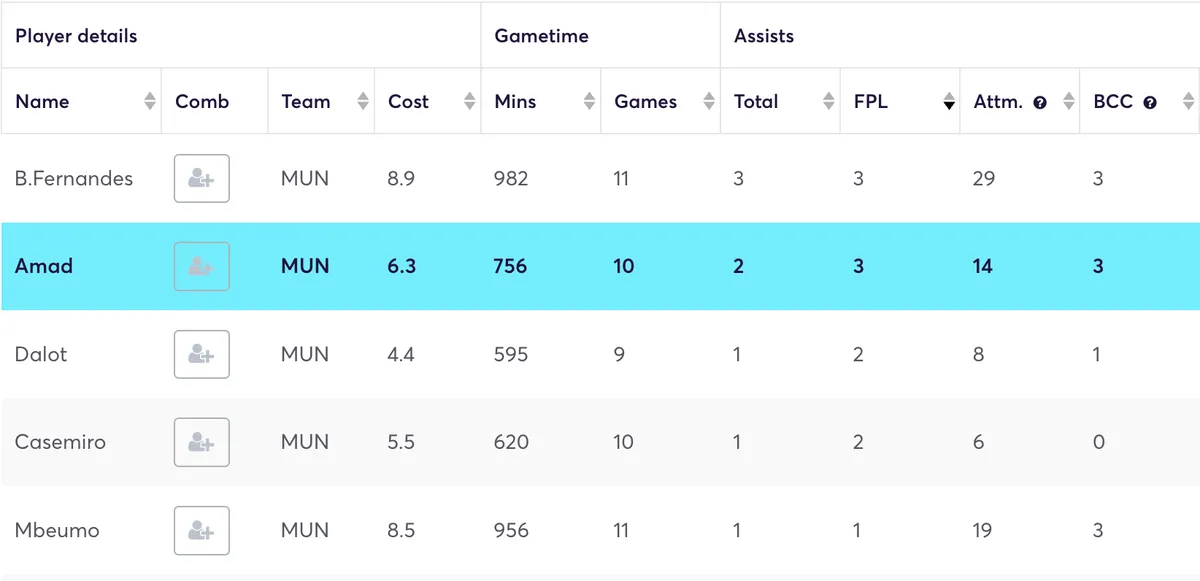Click the Player details header section
Image resolution: width=1200 pixels, height=581 pixels.
[75, 35]
